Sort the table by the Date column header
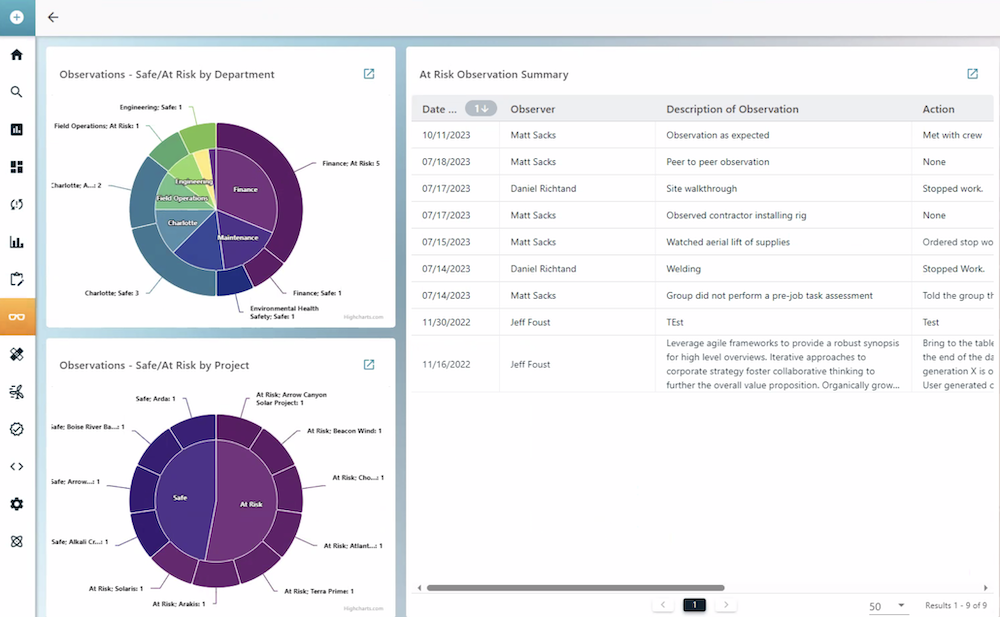This screenshot has height=617, width=1000. [x=439, y=109]
